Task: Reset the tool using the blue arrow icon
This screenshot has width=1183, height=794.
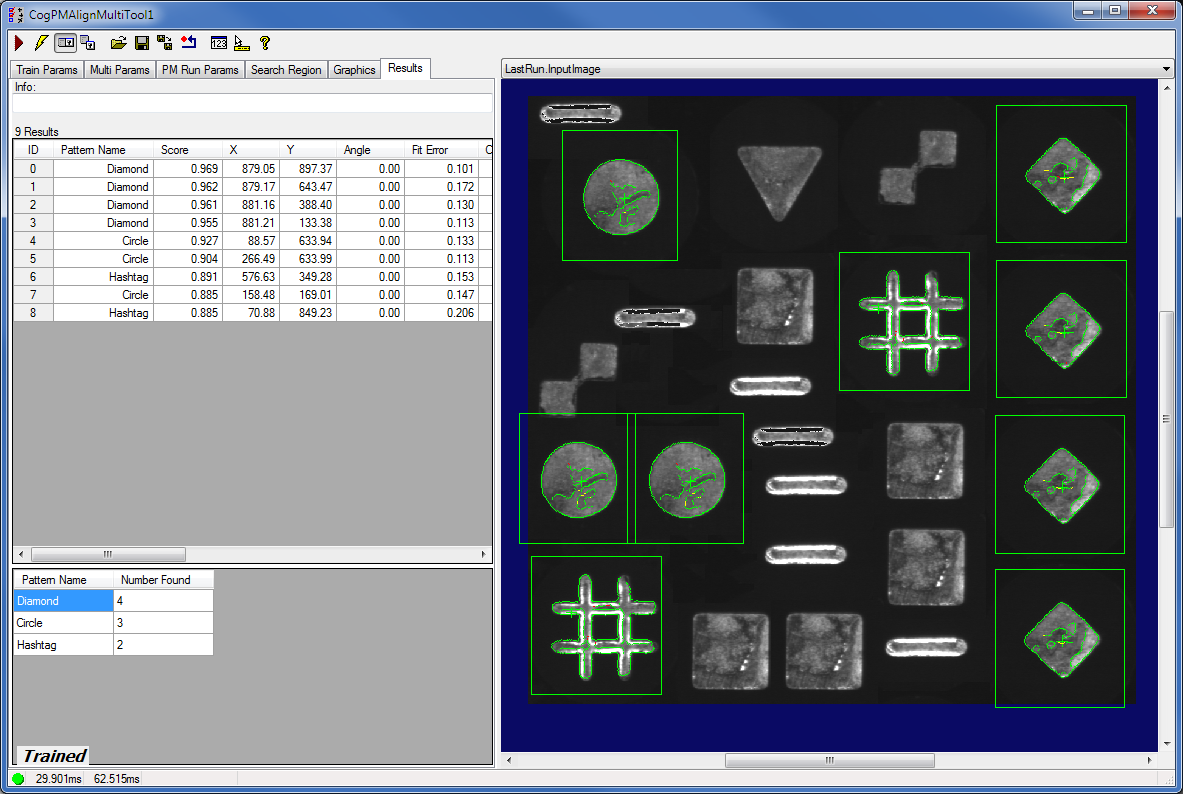Action: [189, 43]
